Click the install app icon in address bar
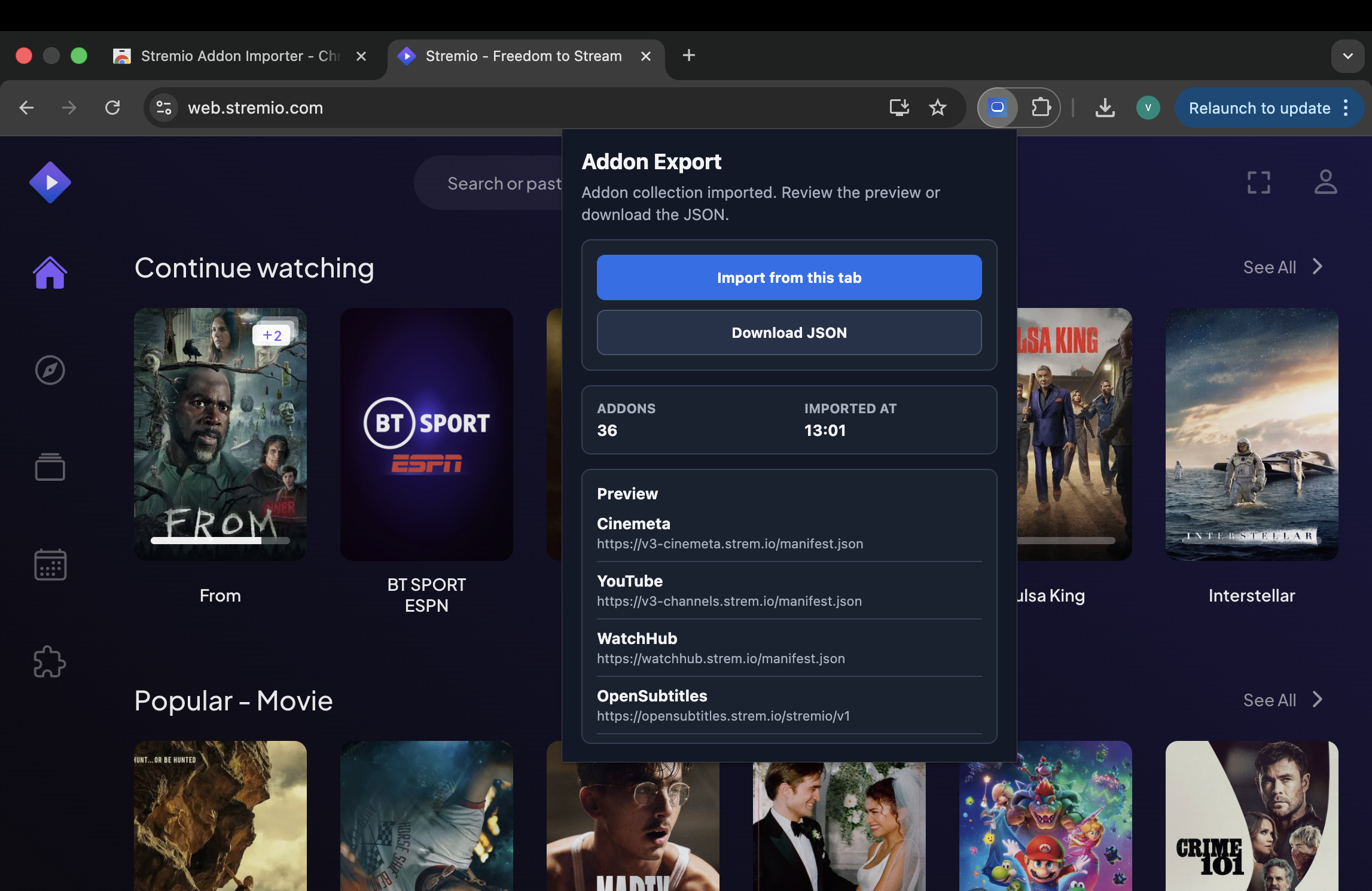Viewport: 1372px width, 891px height. tap(900, 108)
